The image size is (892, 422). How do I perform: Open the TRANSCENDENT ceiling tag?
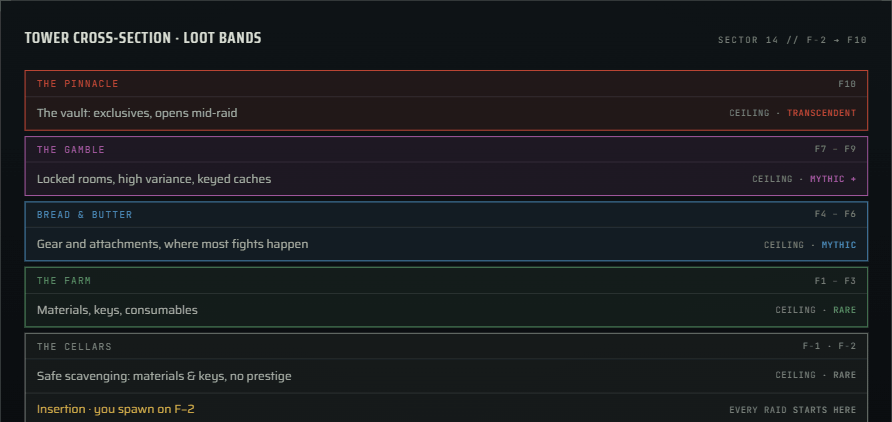click(x=821, y=113)
